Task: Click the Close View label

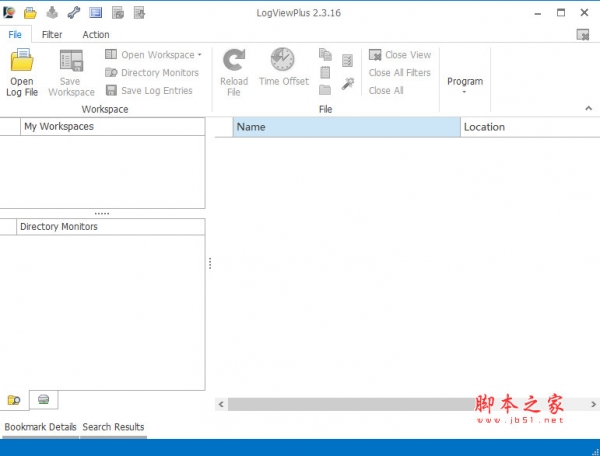Action: 408,55
